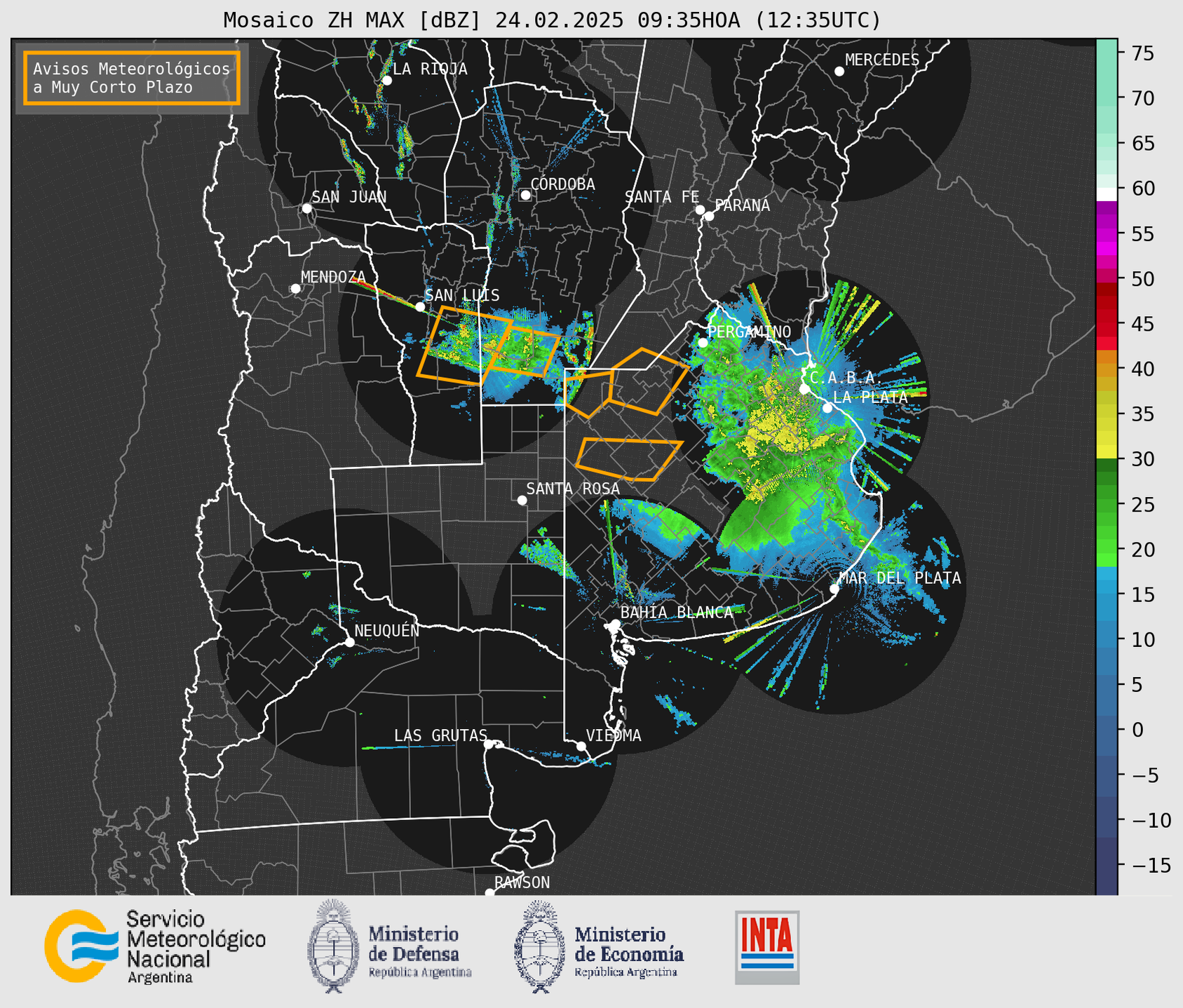Click the white city marker dot for Mendoza
The image size is (1183, 1008).
(295, 289)
